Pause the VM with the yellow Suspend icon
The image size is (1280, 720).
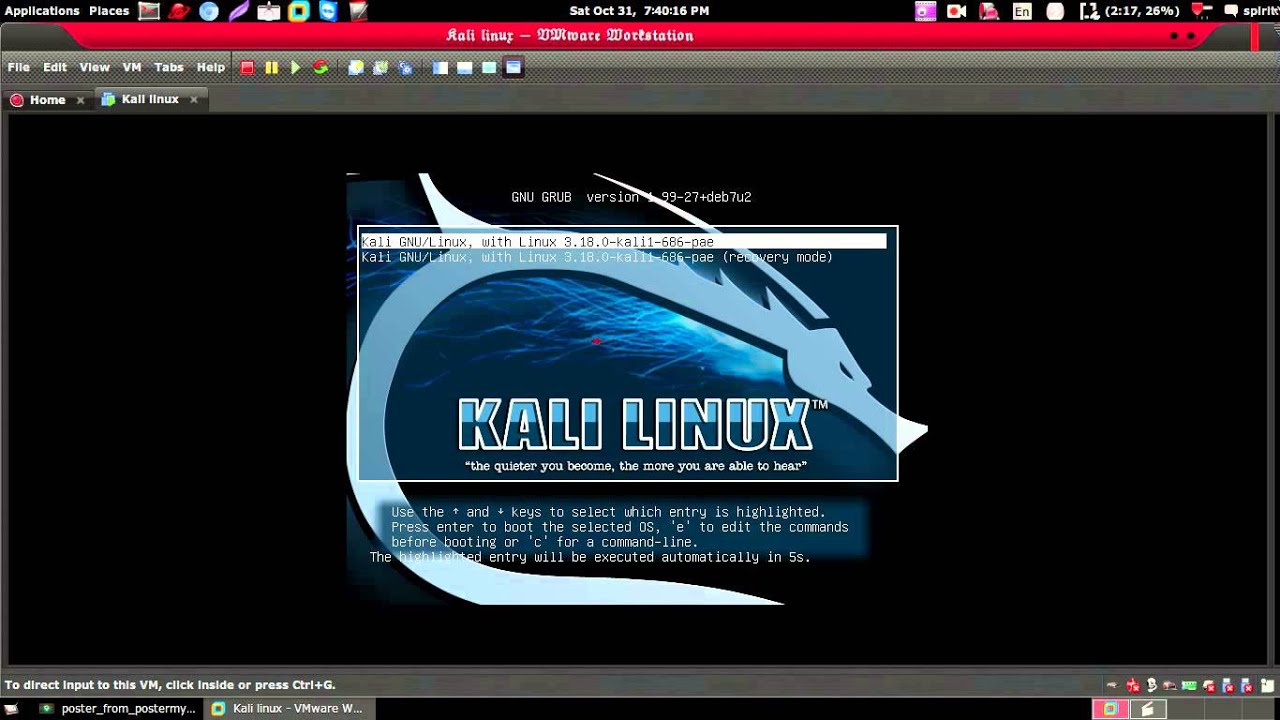pyautogui.click(x=271, y=68)
